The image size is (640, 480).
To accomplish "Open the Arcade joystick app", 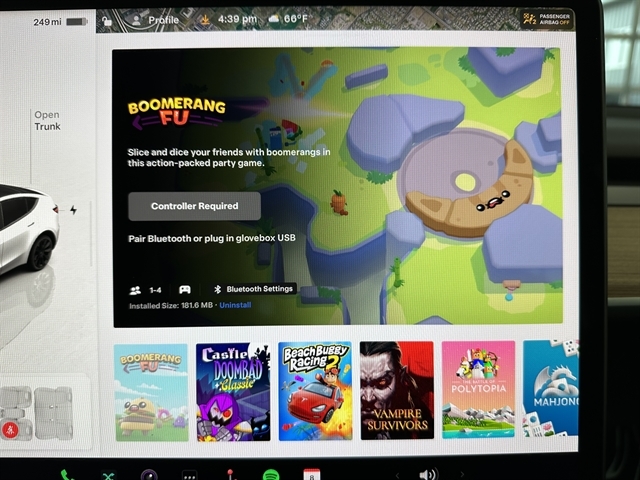I will [x=231, y=475].
